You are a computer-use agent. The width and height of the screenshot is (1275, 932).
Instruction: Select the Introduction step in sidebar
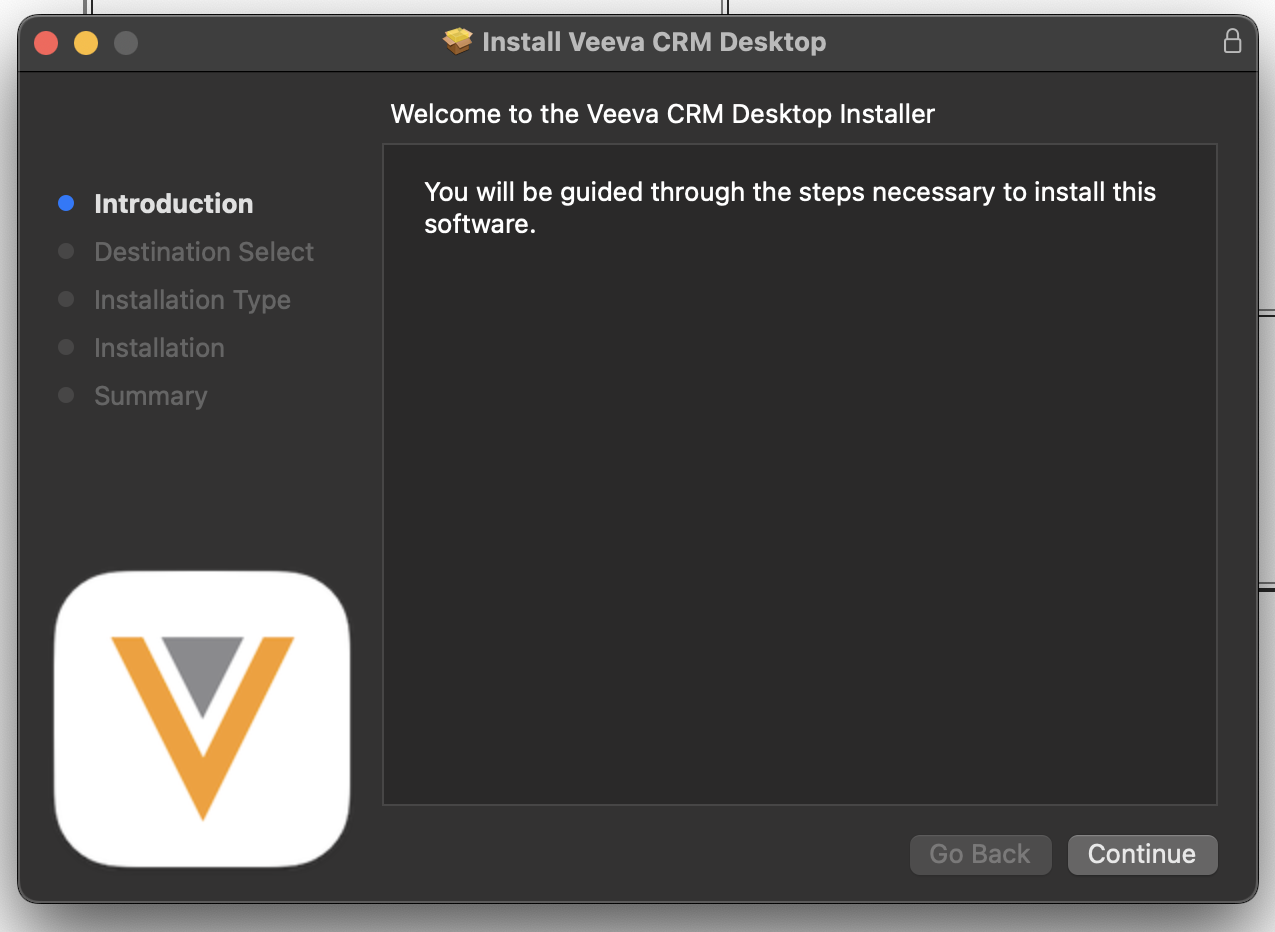pyautogui.click(x=173, y=204)
